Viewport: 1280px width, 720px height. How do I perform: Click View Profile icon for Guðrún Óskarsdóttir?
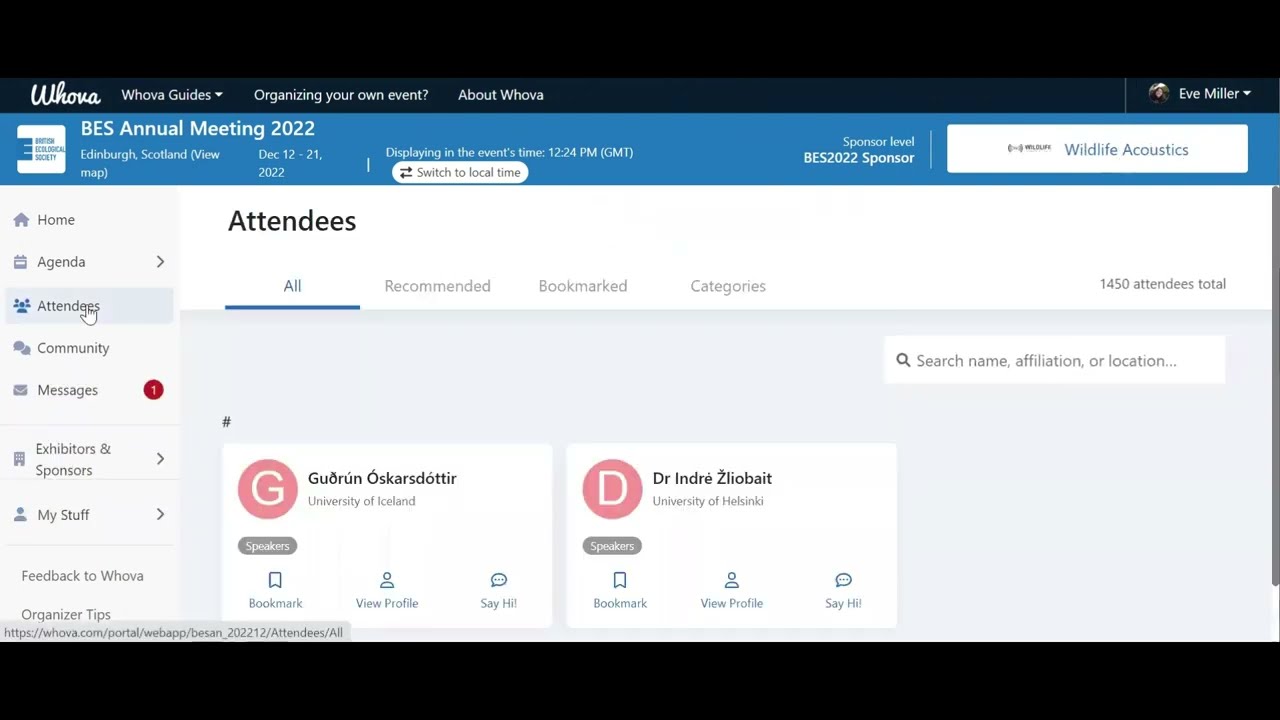[387, 580]
